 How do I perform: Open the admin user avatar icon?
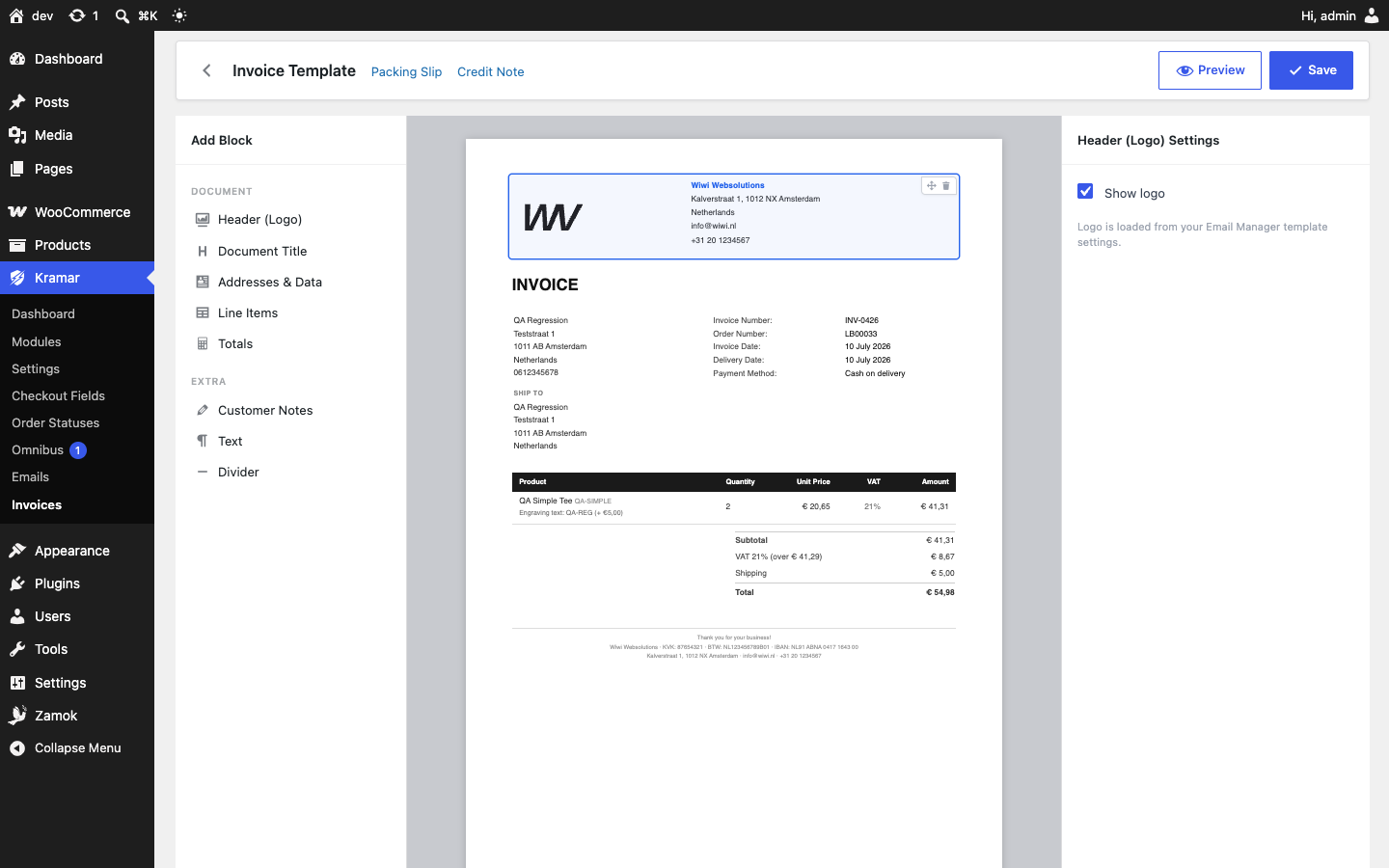1372,15
